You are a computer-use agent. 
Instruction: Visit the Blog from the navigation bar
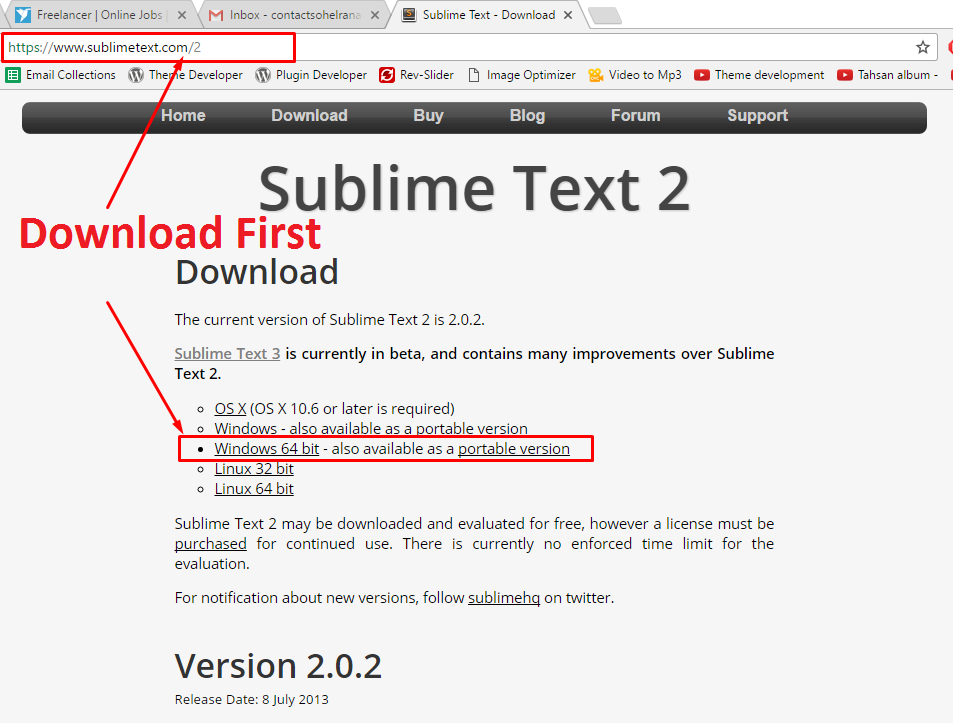(528, 115)
